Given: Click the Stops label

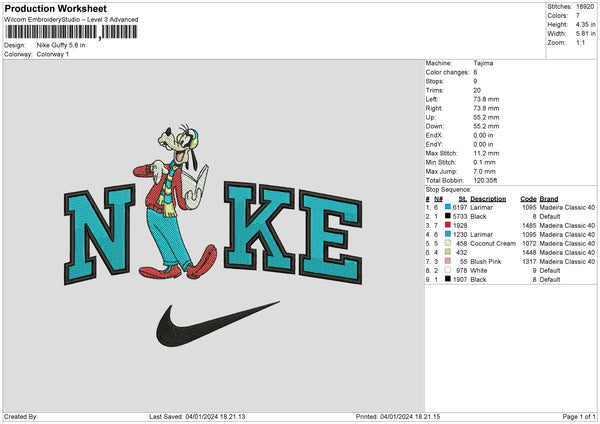Looking at the screenshot, I should coord(434,81).
